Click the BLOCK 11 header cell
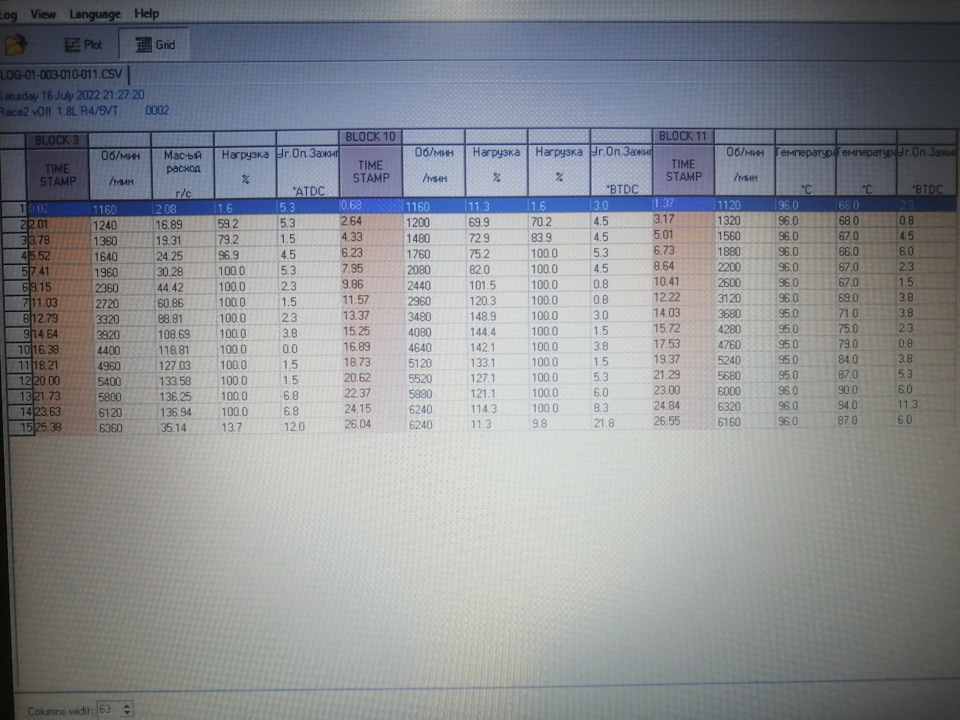The height and width of the screenshot is (720, 960). [683, 136]
